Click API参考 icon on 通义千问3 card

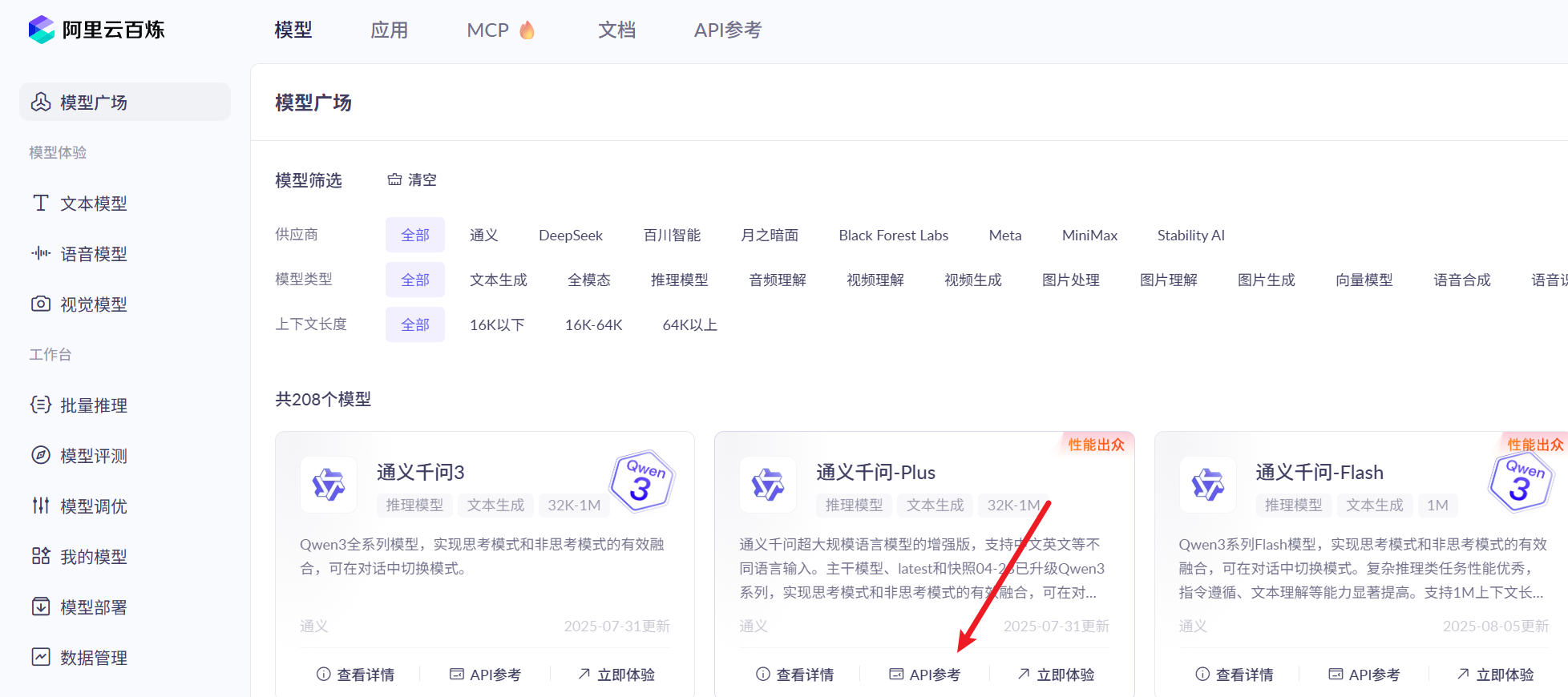(457, 675)
